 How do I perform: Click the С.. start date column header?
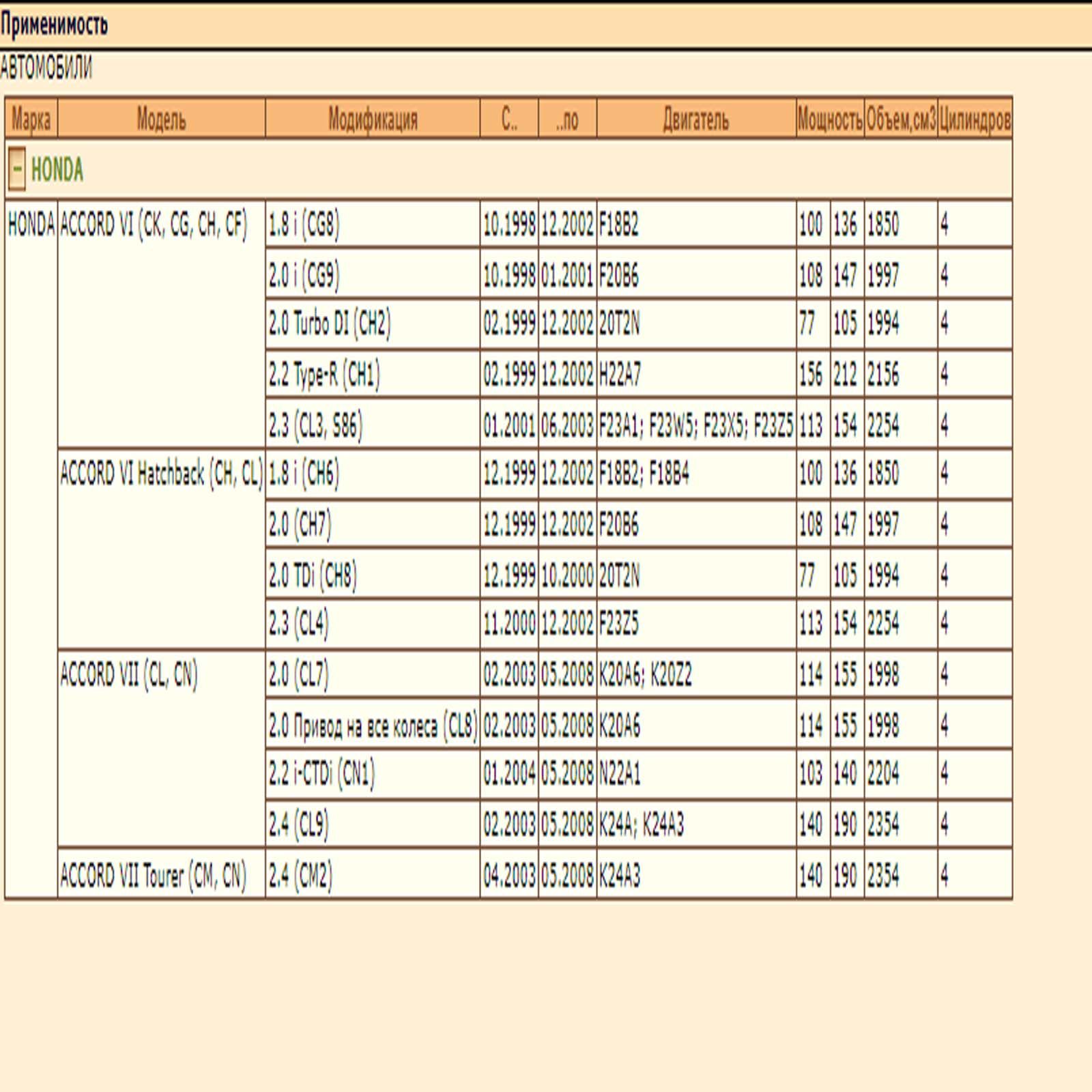click(x=509, y=119)
